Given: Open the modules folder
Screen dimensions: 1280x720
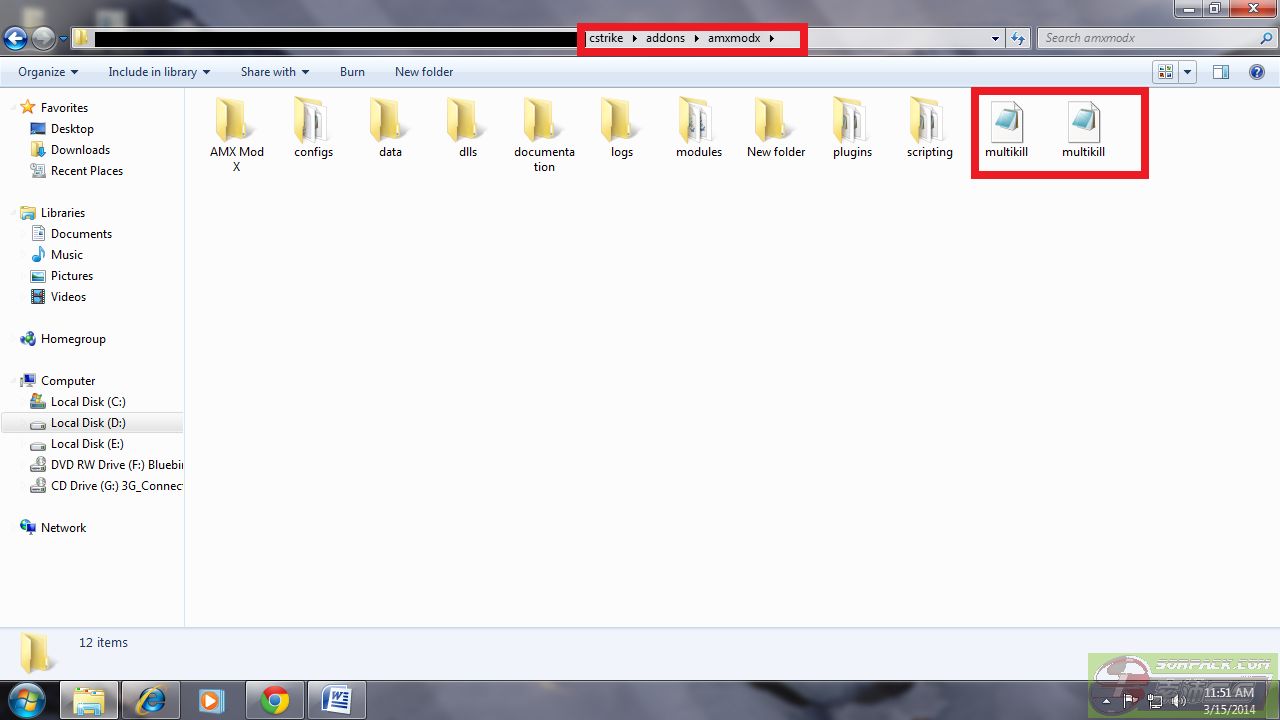Looking at the screenshot, I should [698, 127].
